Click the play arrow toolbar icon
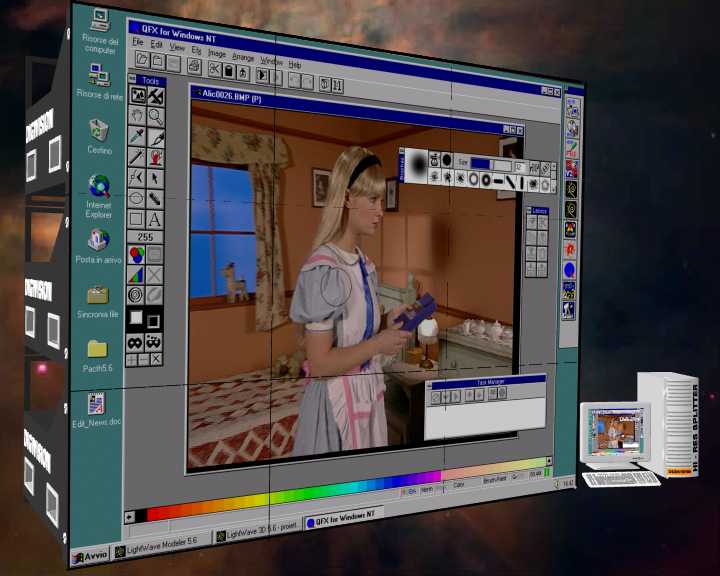 coord(262,75)
